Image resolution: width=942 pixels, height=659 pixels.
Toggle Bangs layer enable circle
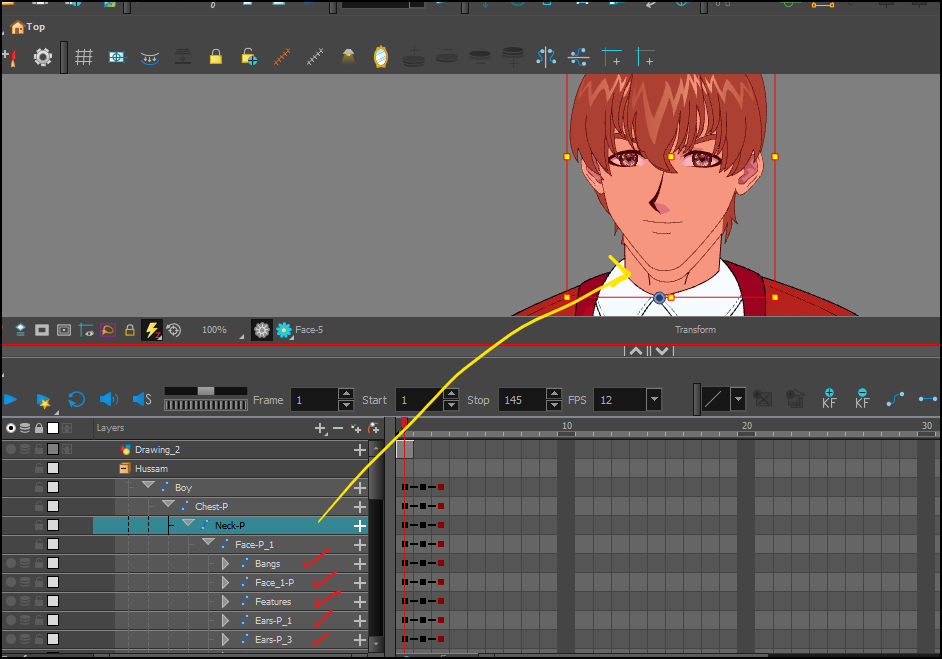click(x=11, y=563)
